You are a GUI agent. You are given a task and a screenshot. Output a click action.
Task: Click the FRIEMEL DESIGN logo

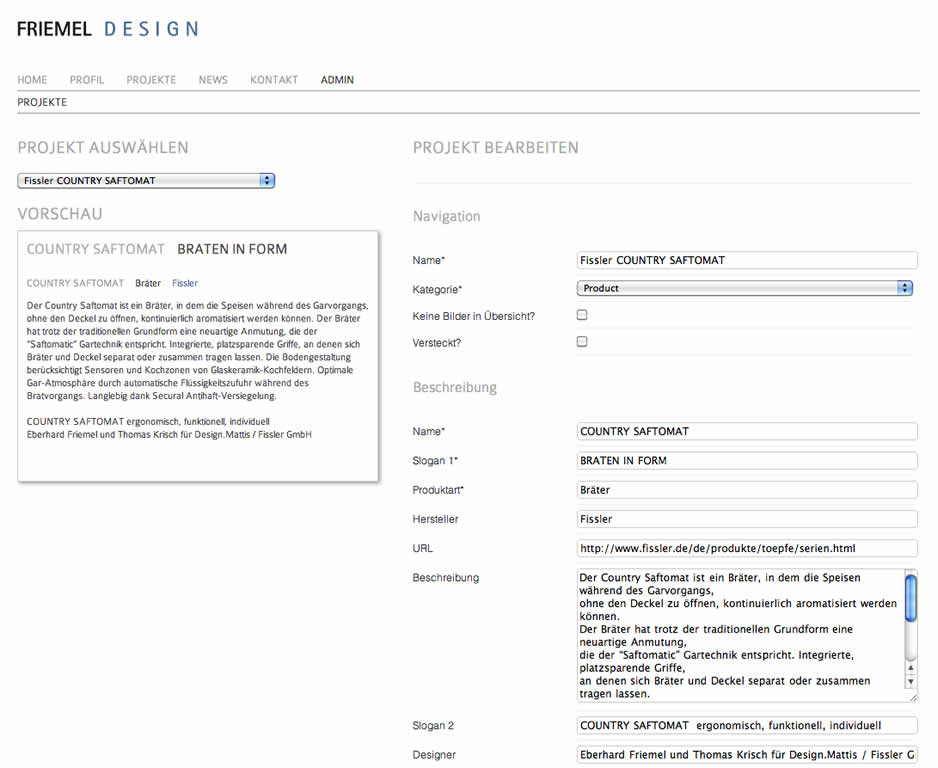point(108,29)
